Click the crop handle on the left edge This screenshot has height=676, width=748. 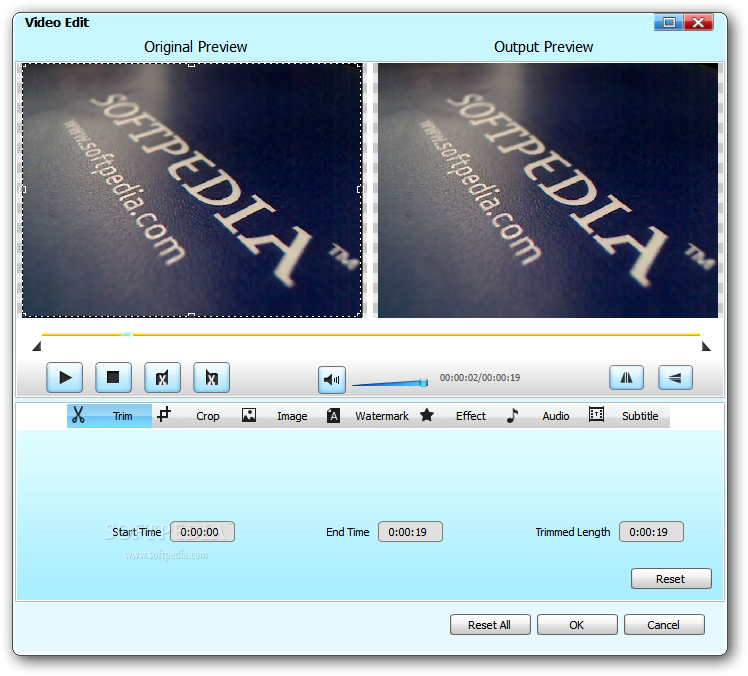[24, 189]
